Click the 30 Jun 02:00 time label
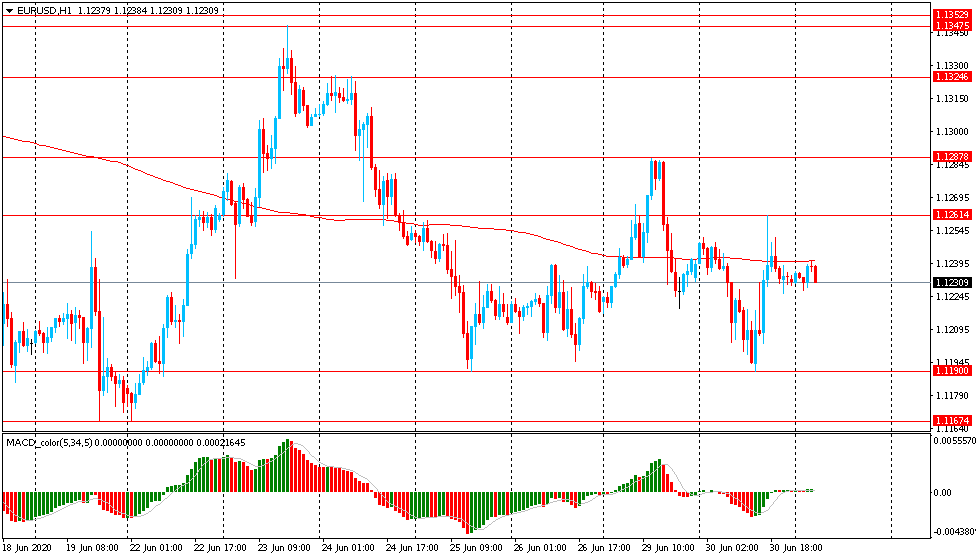The width and height of the screenshot is (976, 559). click(x=732, y=548)
